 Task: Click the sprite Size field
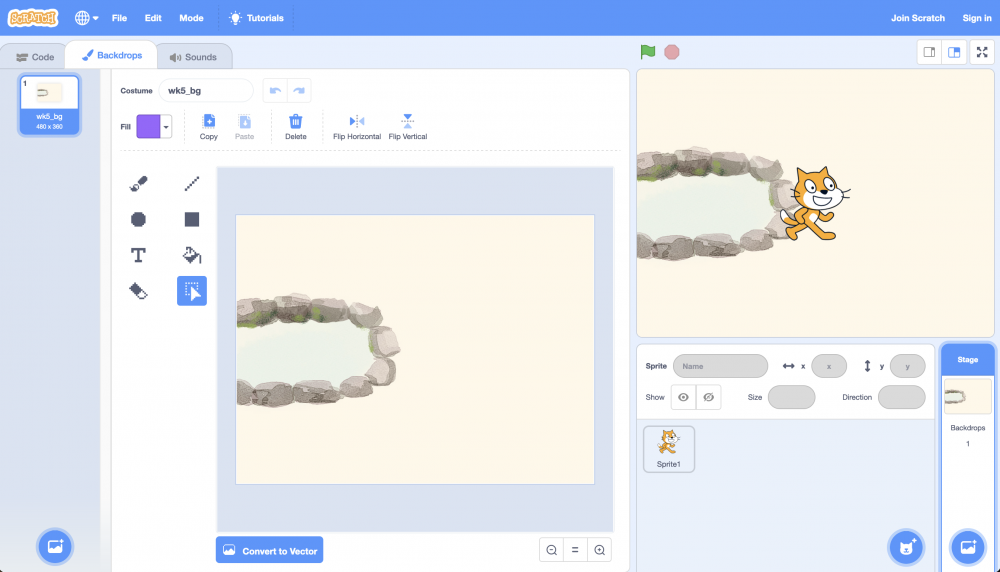pyautogui.click(x=791, y=397)
